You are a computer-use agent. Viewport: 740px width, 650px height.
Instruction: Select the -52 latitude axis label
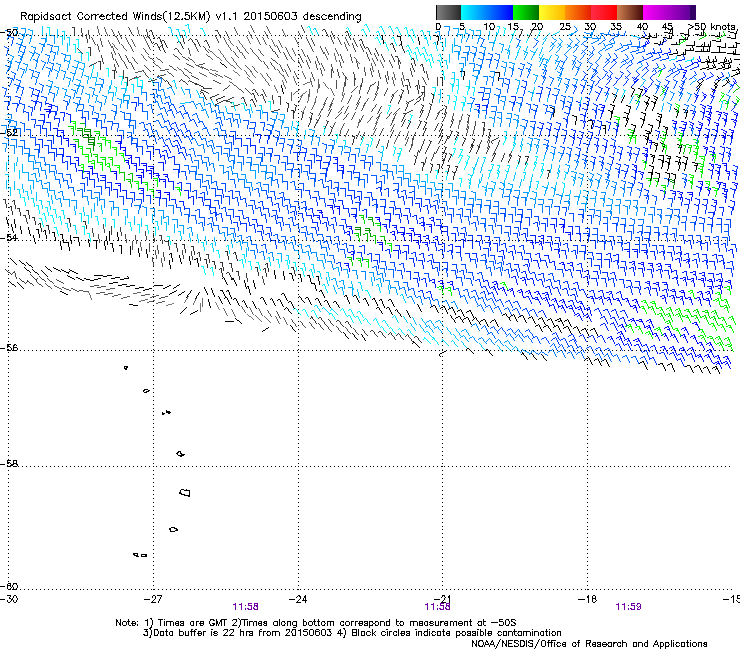[10, 133]
